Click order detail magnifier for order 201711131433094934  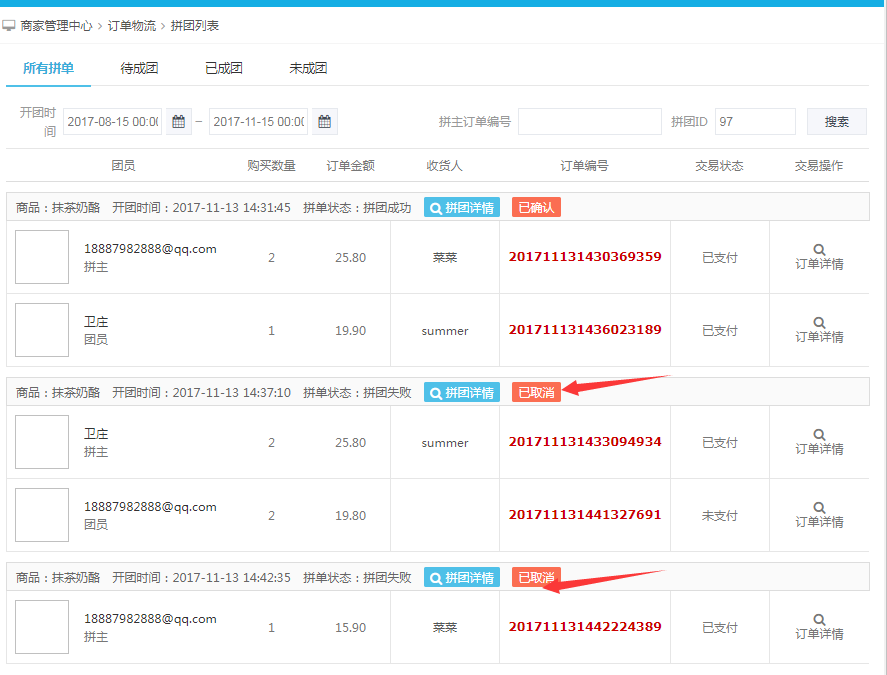pos(819,435)
